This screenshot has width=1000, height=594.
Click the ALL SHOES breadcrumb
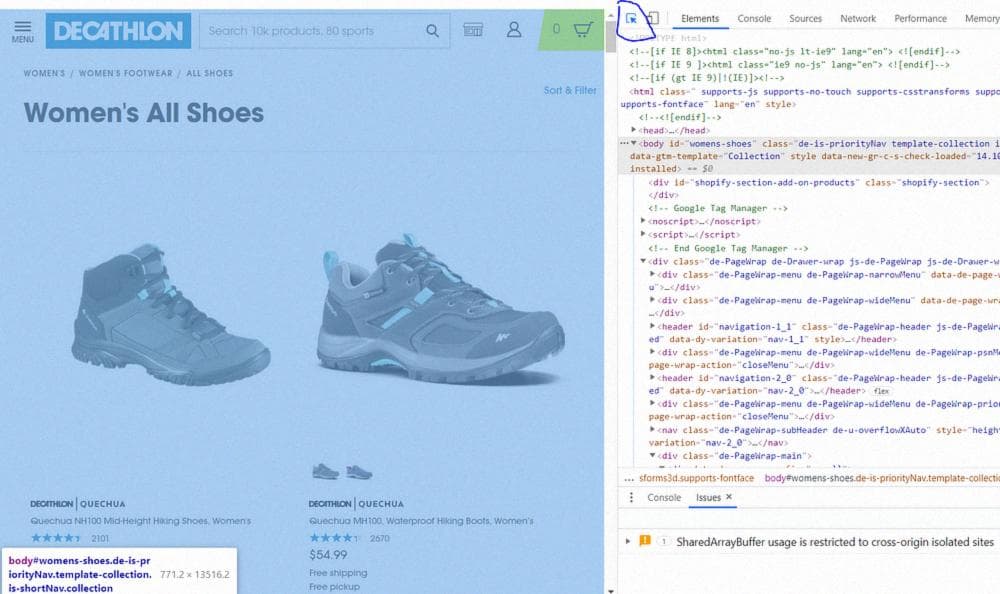click(x=210, y=73)
